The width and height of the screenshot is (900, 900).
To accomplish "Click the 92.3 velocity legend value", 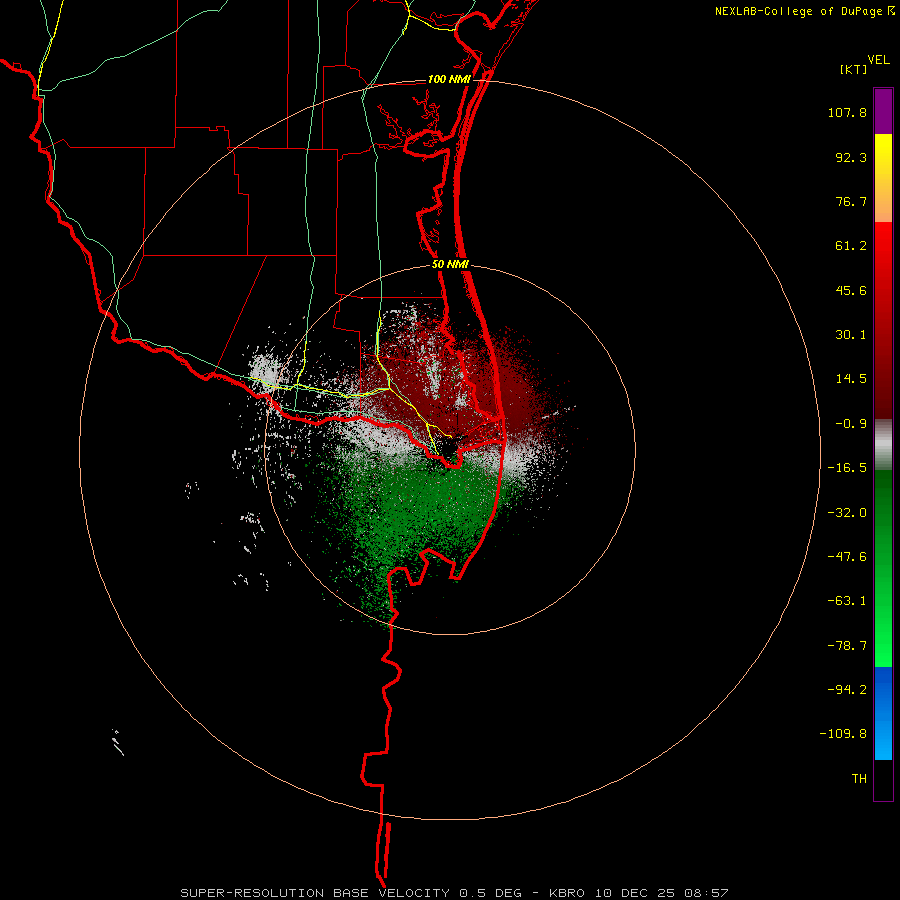I will click(x=851, y=157).
